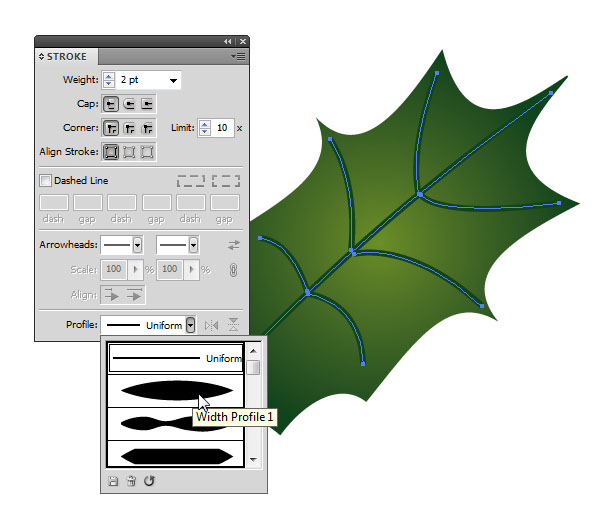The width and height of the screenshot is (600, 521).
Task: Click second arrowhead Scale value field
Action: pos(170,269)
